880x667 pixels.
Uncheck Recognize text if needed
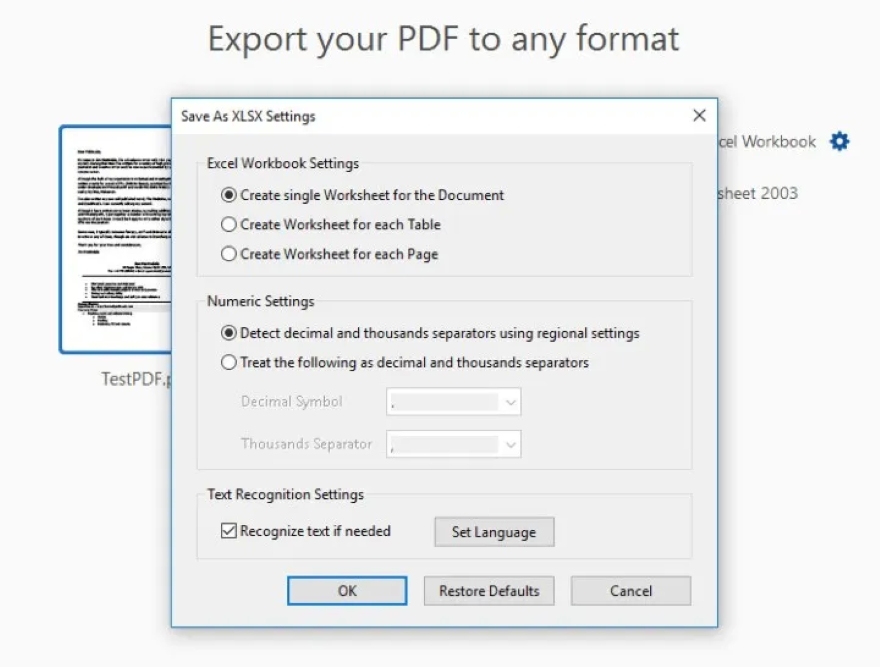coord(229,531)
